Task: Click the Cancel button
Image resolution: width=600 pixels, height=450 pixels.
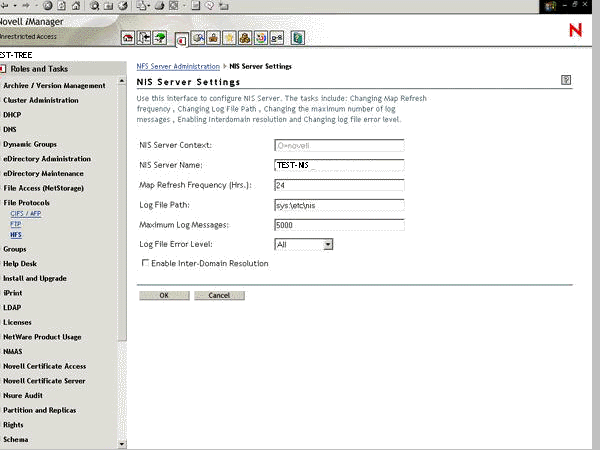Action: pos(219,295)
